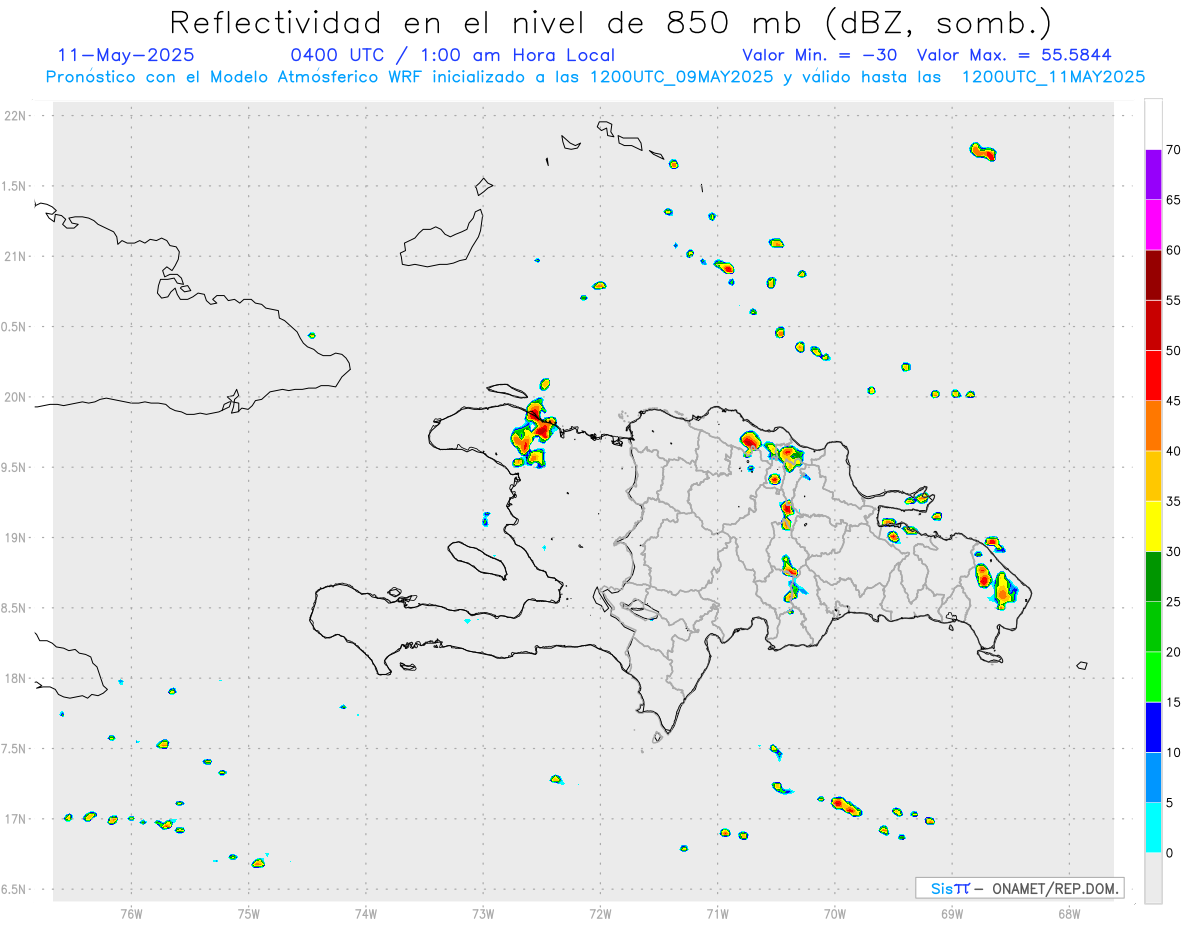Select the bright red 45-50 dBZ swatch
The width and height of the screenshot is (1200, 927).
pyautogui.click(x=1153, y=376)
